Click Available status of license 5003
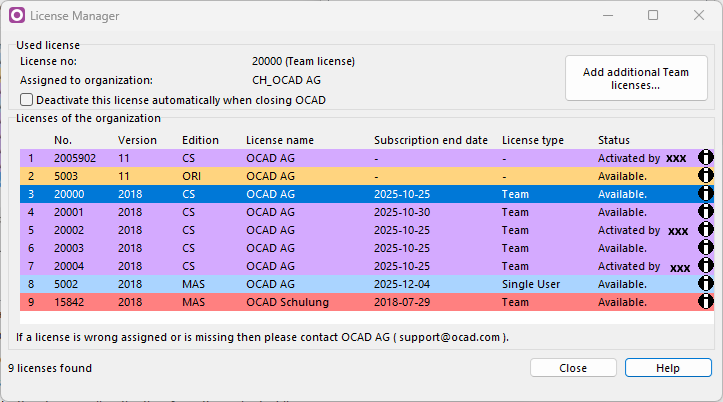Screen dimensions: 723x402 [622, 176]
